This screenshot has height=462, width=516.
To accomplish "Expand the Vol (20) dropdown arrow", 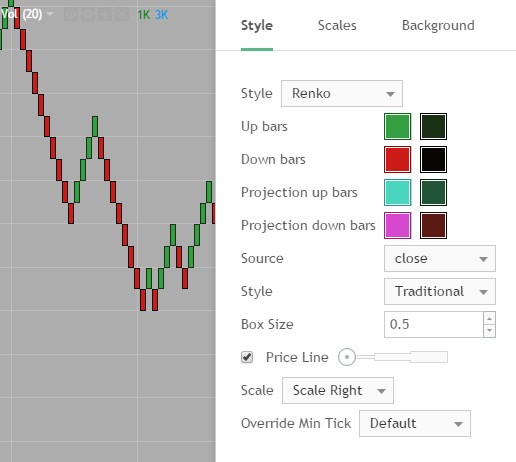I will [50, 14].
